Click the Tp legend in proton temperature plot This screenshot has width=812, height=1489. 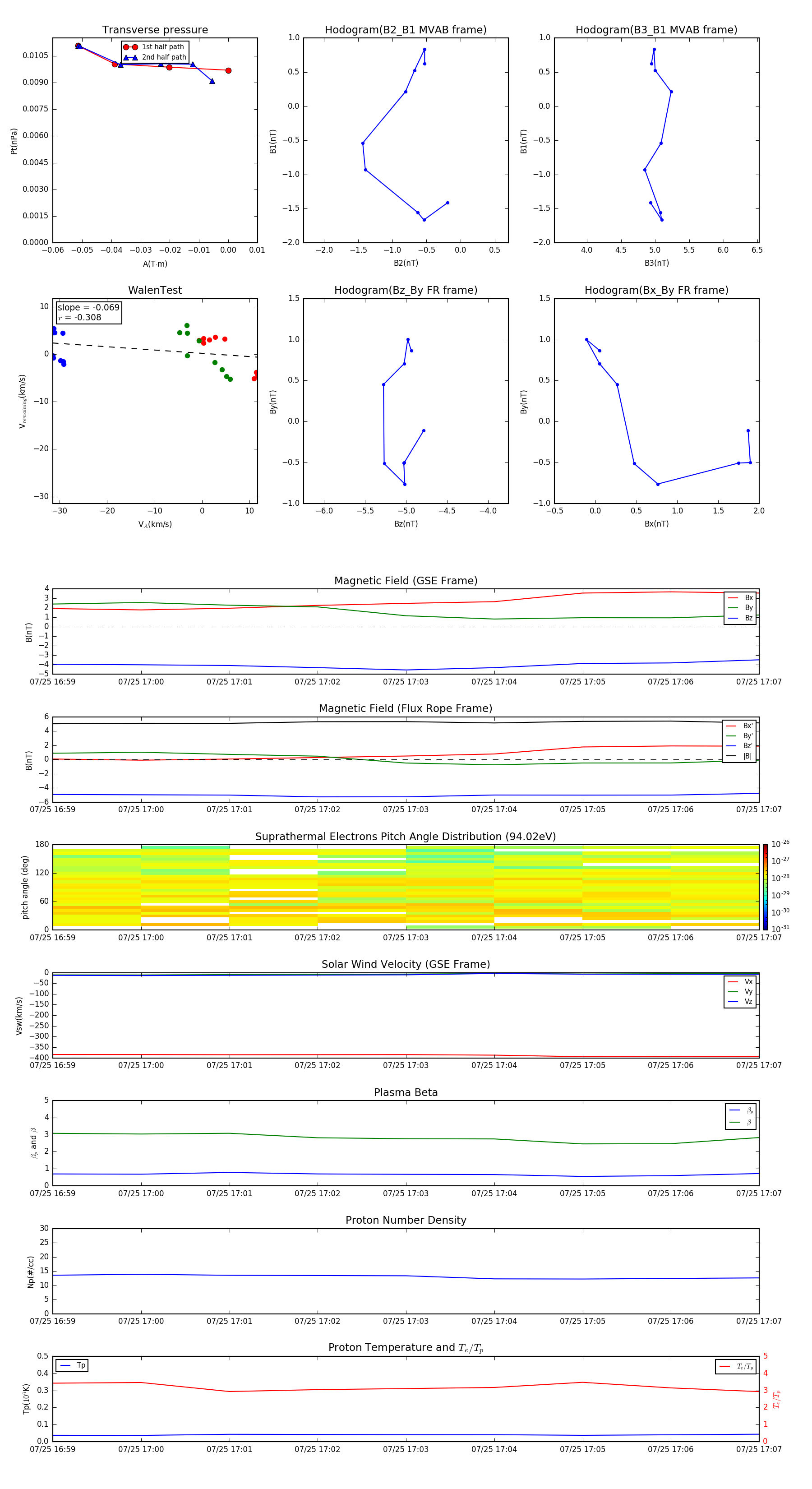72,1366
